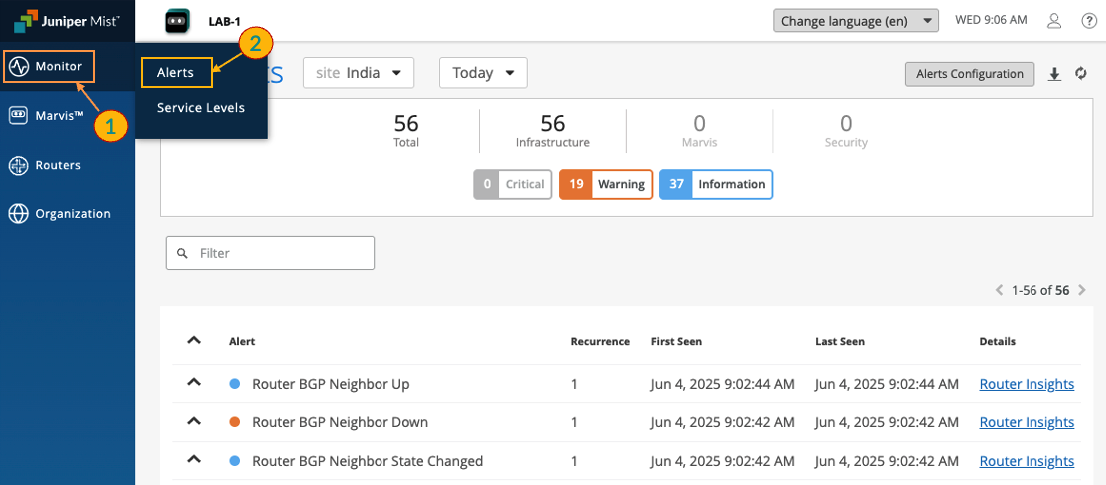The image size is (1106, 485).
Task: Toggle the Critical severity filter
Action: point(513,185)
